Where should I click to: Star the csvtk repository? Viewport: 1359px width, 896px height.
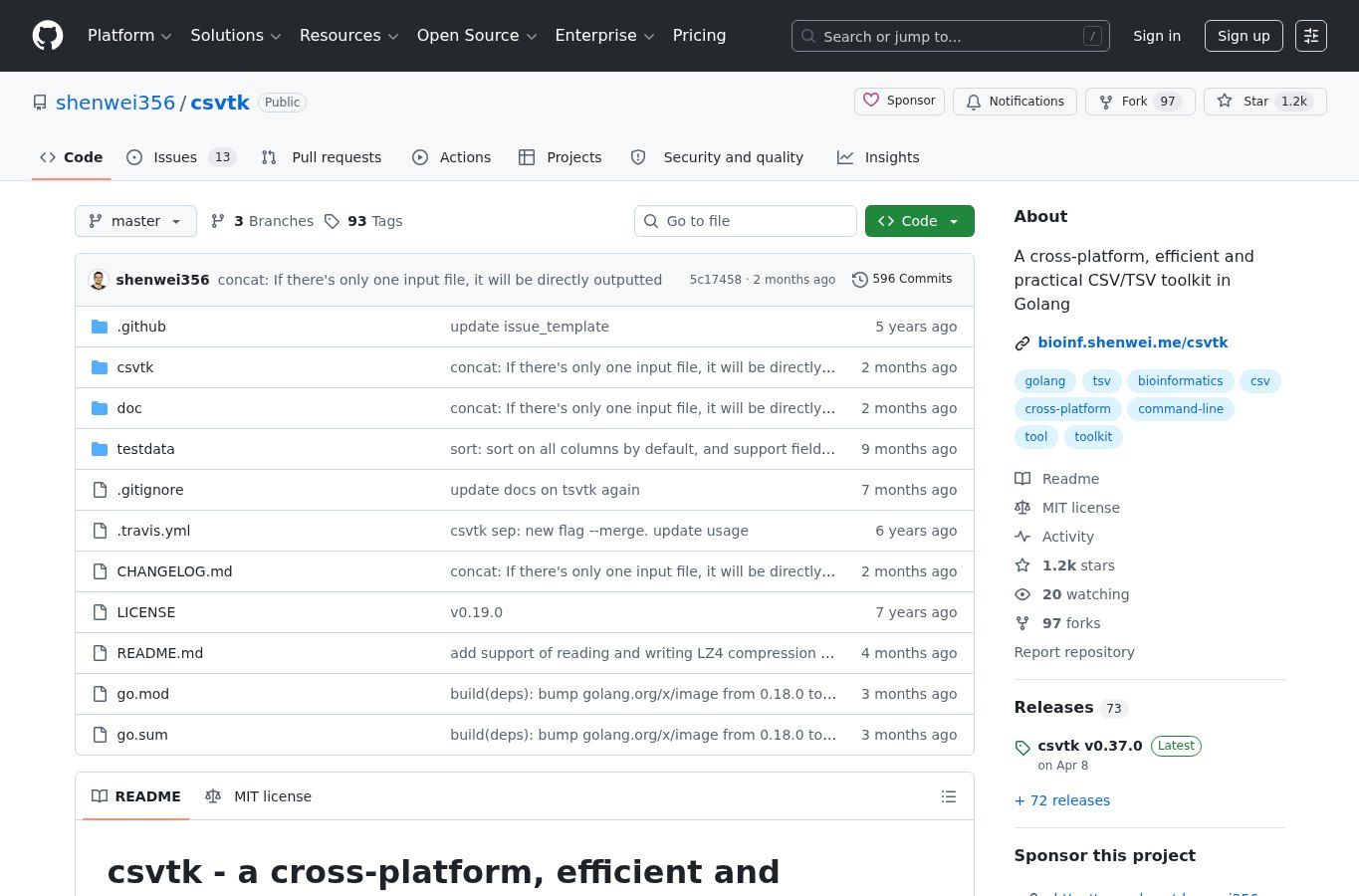point(1264,102)
